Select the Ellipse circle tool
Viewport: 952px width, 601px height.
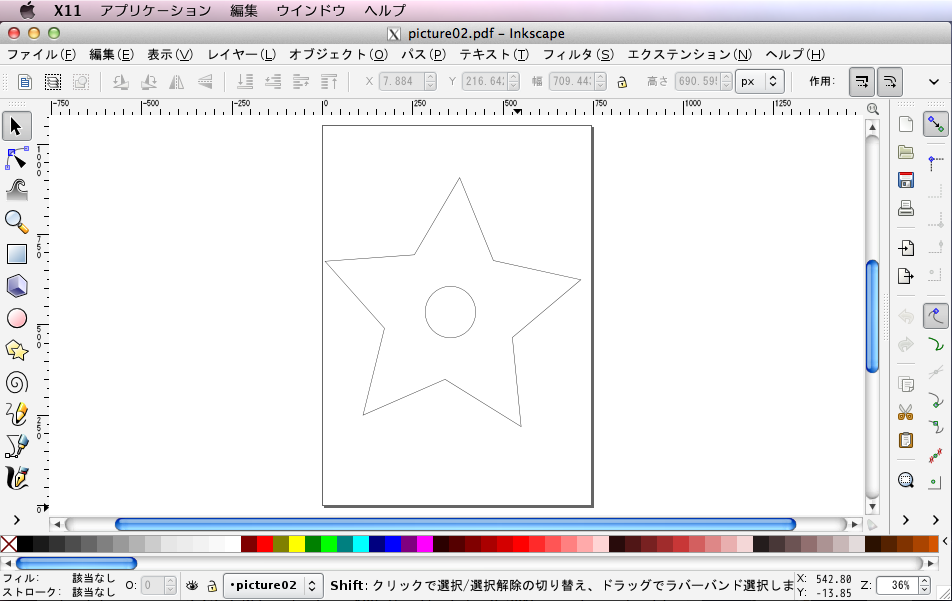click(16, 318)
